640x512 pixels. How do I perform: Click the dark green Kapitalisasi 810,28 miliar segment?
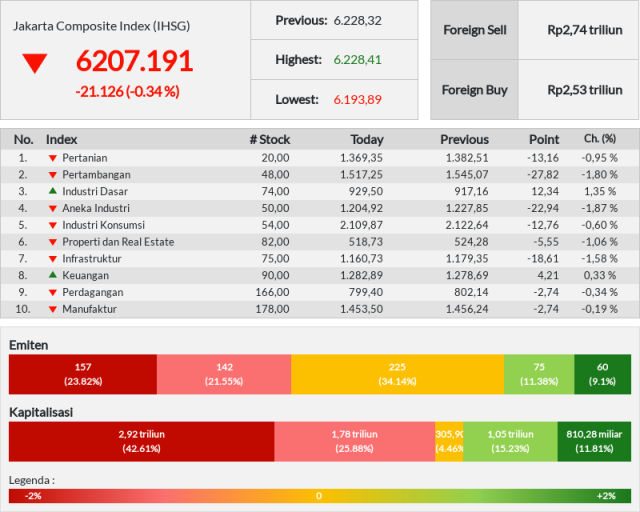(x=594, y=441)
